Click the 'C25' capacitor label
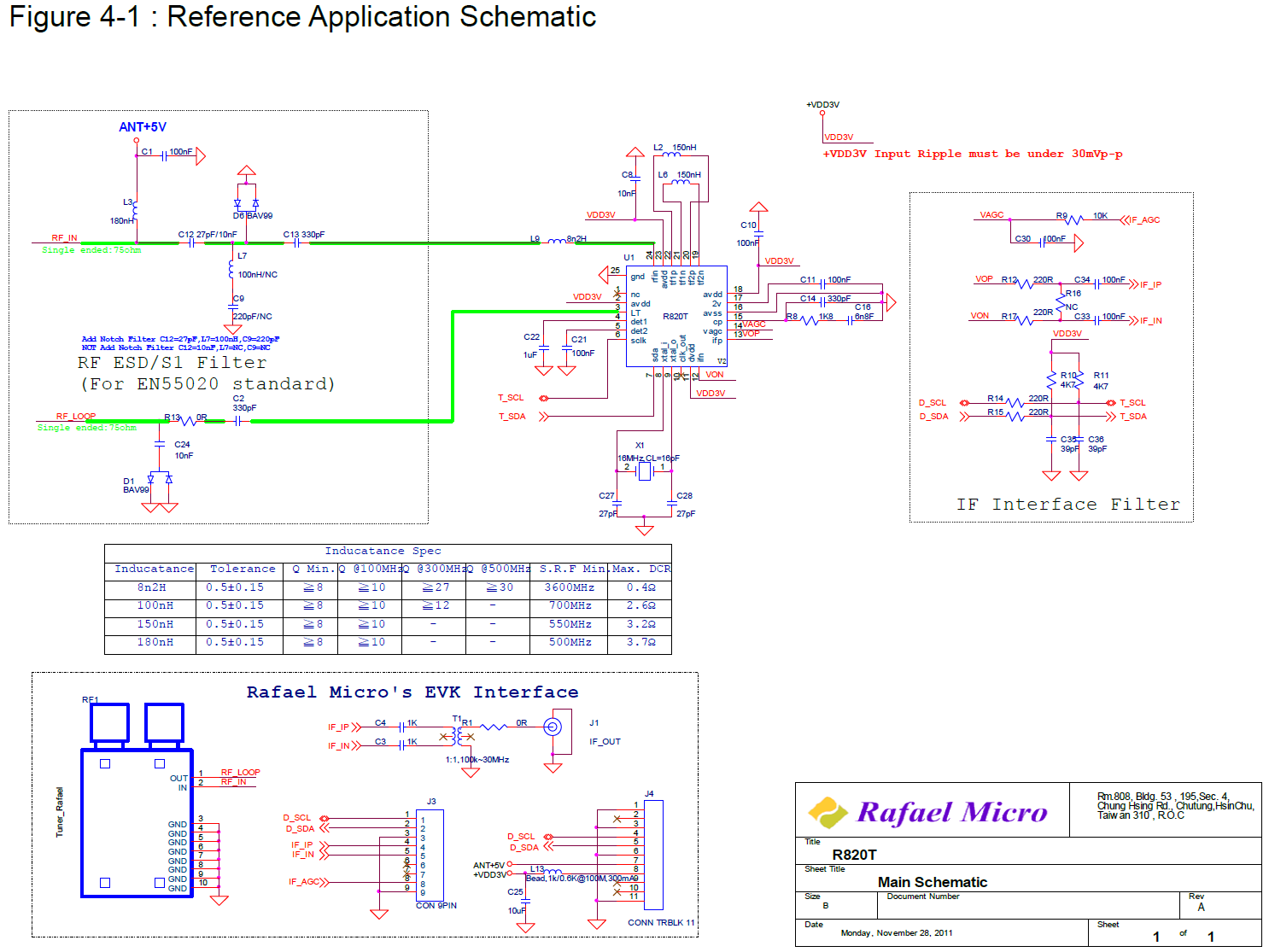The image size is (1275, 952). [515, 892]
